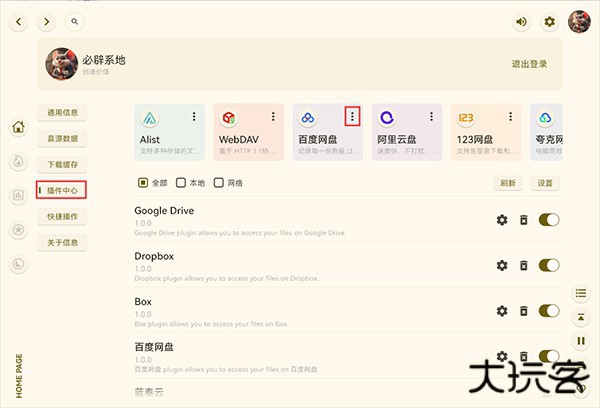Toggle the Dropbox plugin switch
Image resolution: width=600 pixels, height=408 pixels.
(548, 266)
